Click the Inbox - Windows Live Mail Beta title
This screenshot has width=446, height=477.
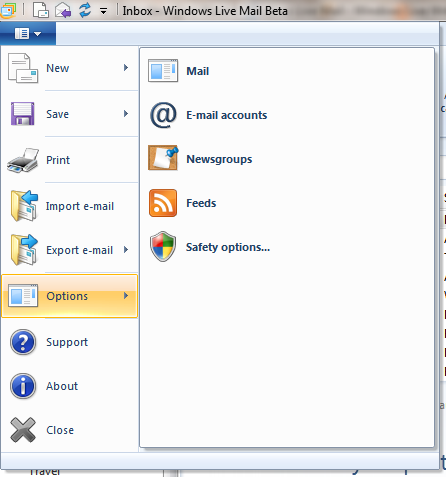205,11
